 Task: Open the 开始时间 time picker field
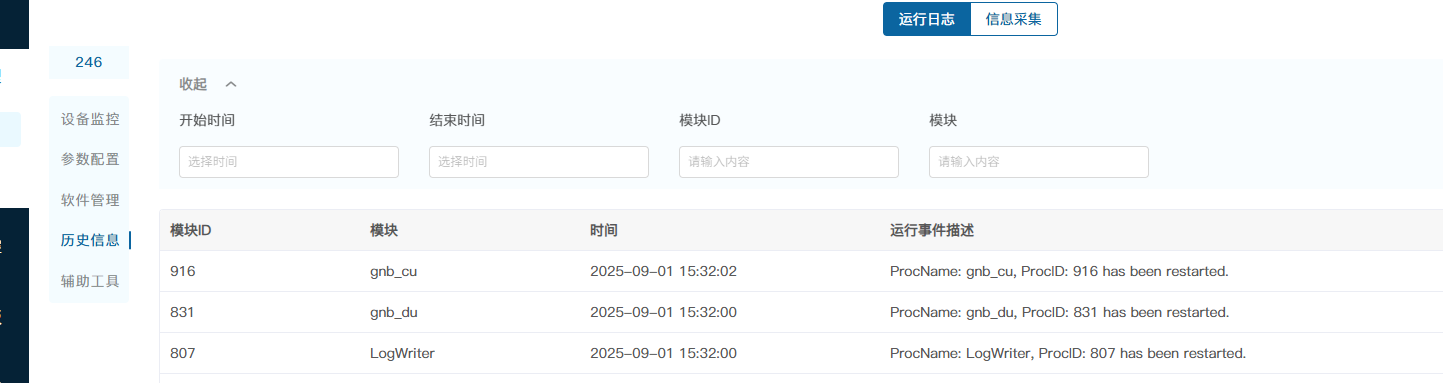[289, 162]
